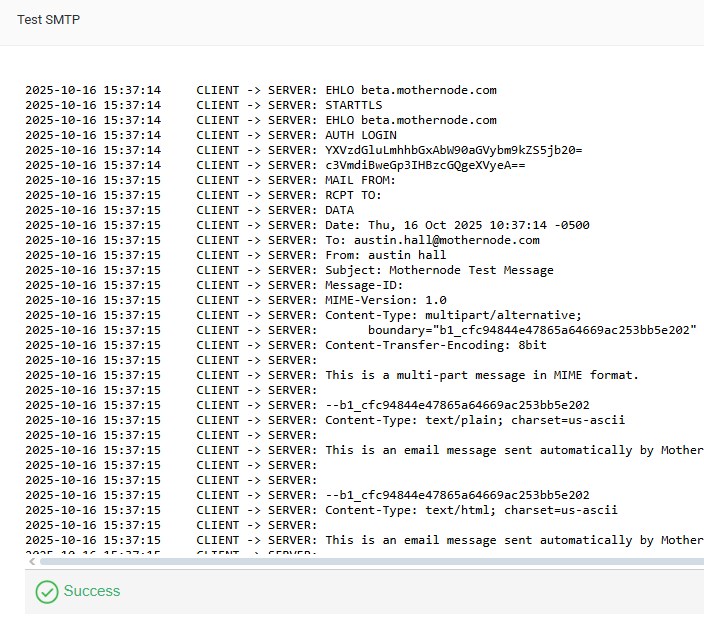Click the DATA command log line

pos(339,210)
